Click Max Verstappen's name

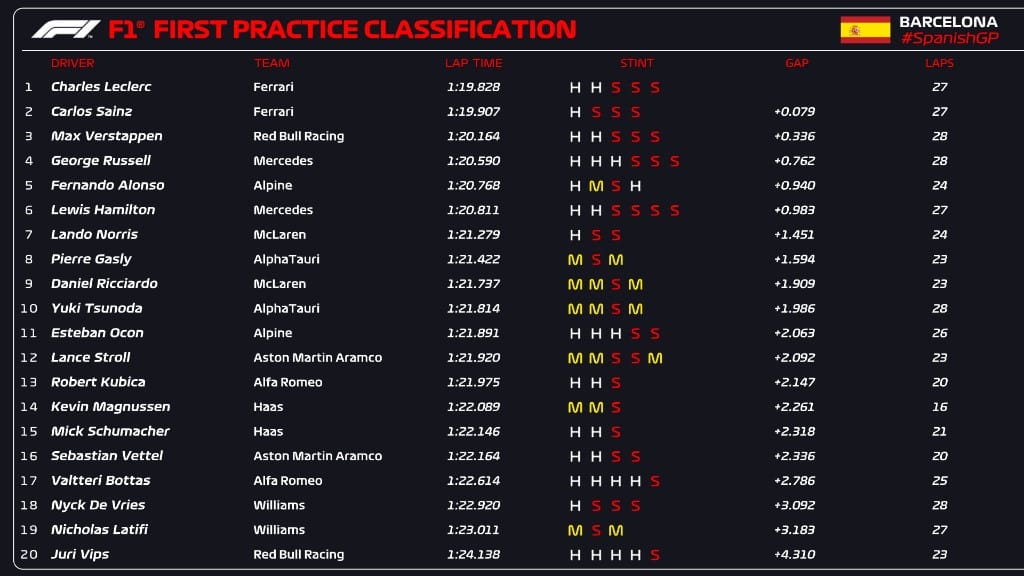click(x=106, y=136)
